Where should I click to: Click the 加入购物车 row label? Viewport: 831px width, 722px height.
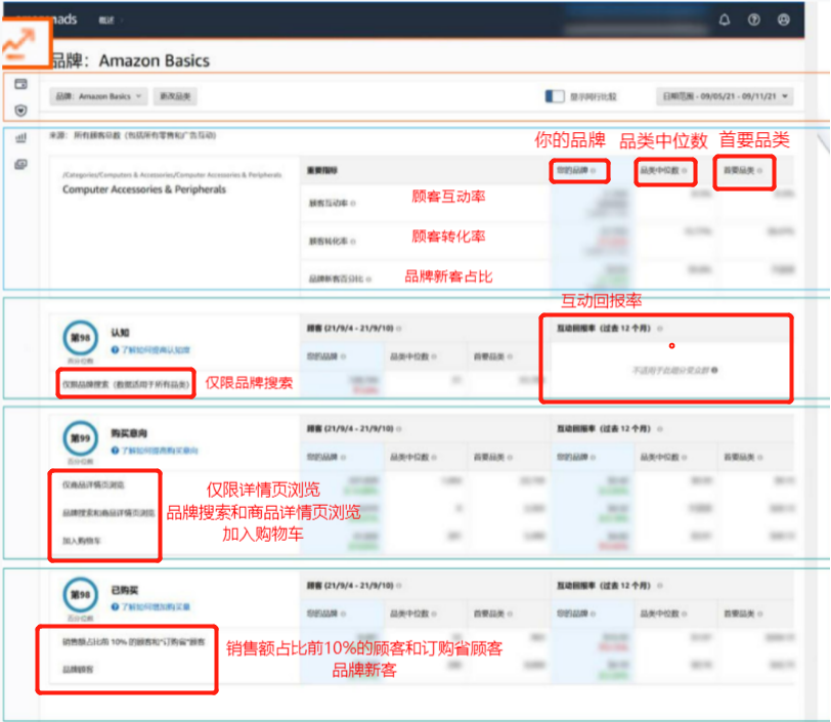81,541
